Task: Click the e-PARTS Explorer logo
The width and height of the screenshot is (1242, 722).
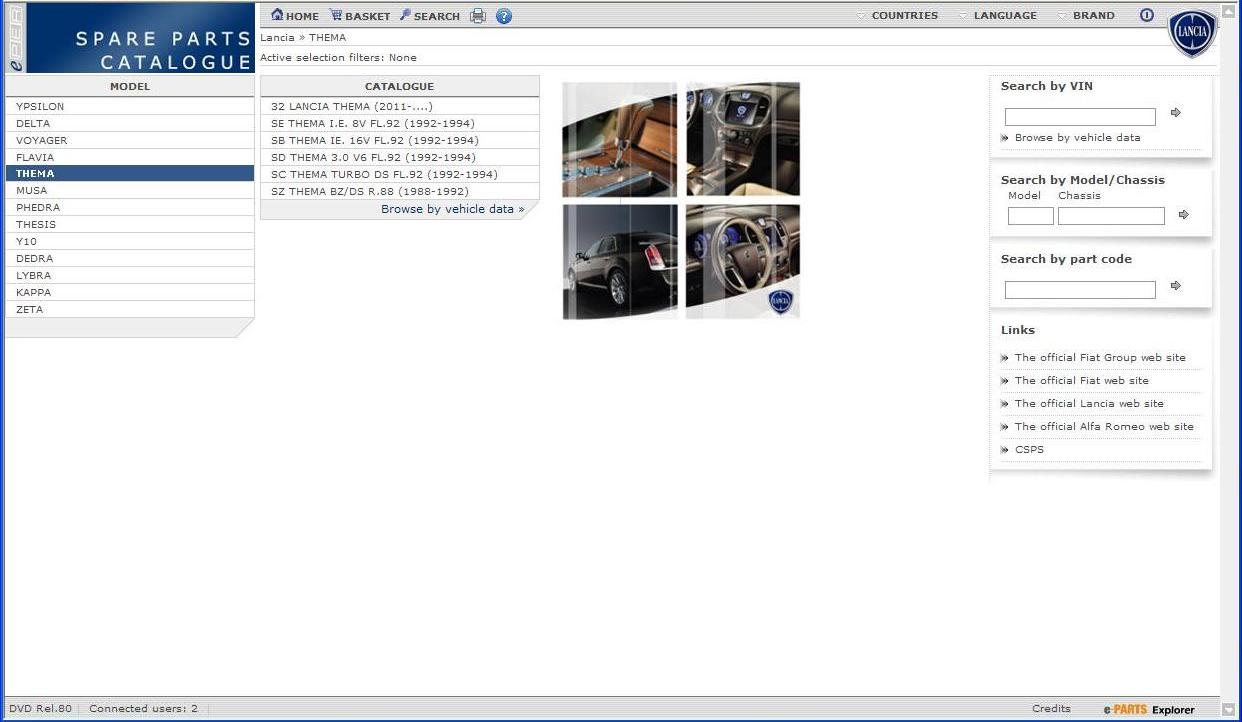Action: [x=1149, y=709]
